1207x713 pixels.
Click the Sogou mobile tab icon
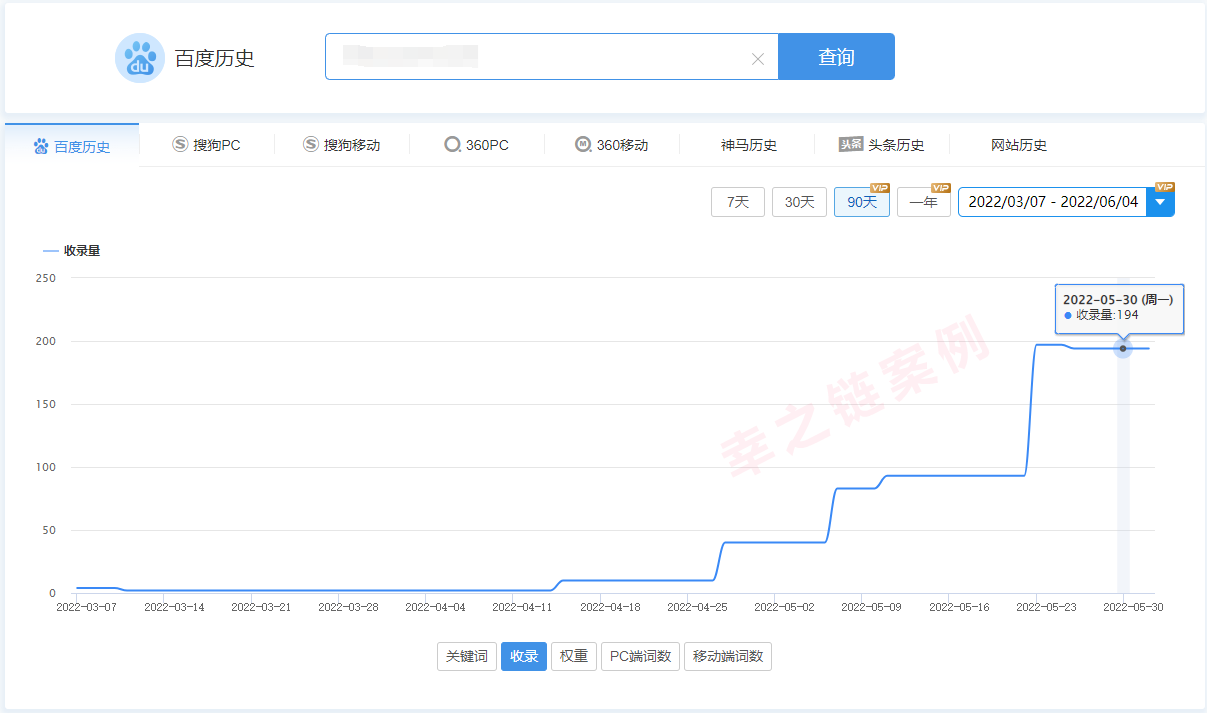(311, 145)
